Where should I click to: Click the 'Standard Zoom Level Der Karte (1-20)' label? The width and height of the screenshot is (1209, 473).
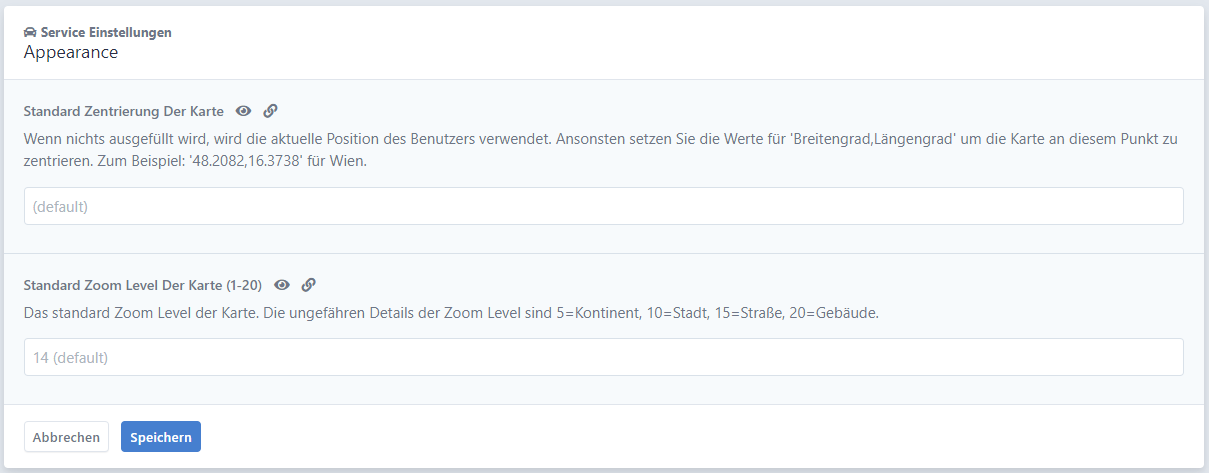click(x=143, y=285)
